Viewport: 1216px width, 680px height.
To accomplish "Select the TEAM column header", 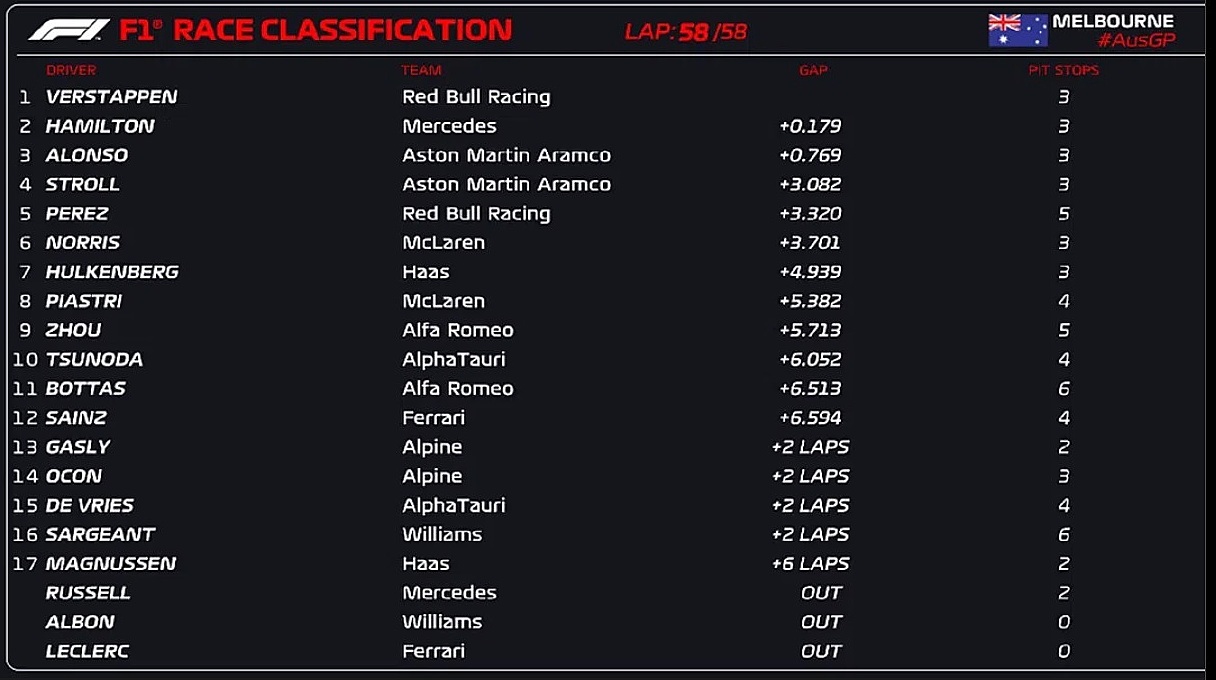I will point(421,70).
